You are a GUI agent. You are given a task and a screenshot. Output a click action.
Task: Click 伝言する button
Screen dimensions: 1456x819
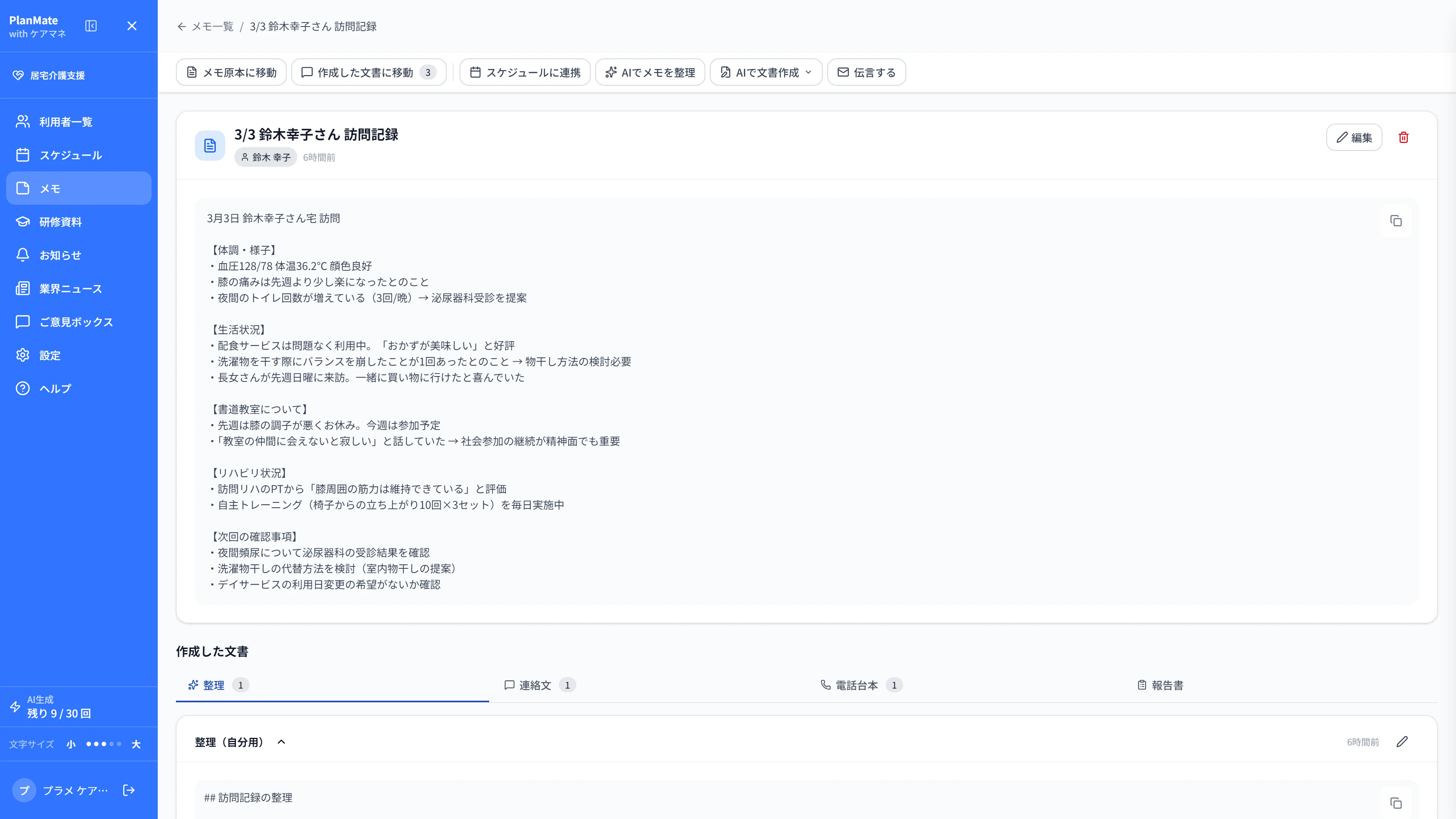[866, 72]
